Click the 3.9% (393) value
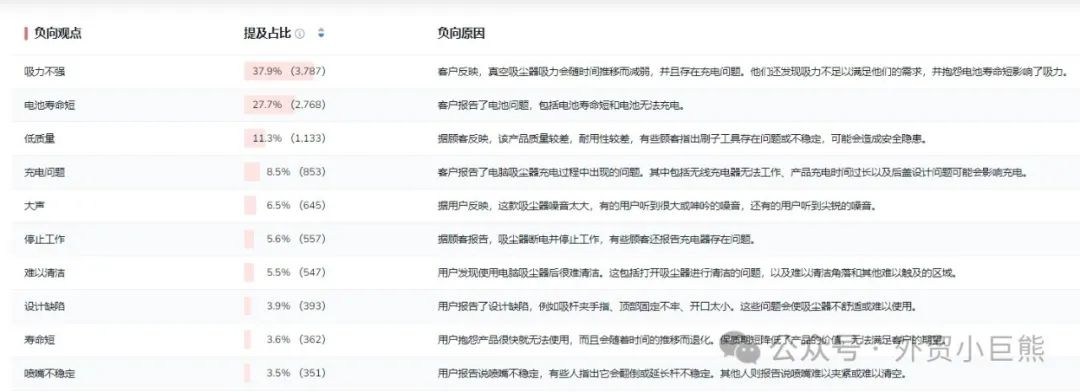This screenshot has height=392, width=1080. coord(295,306)
